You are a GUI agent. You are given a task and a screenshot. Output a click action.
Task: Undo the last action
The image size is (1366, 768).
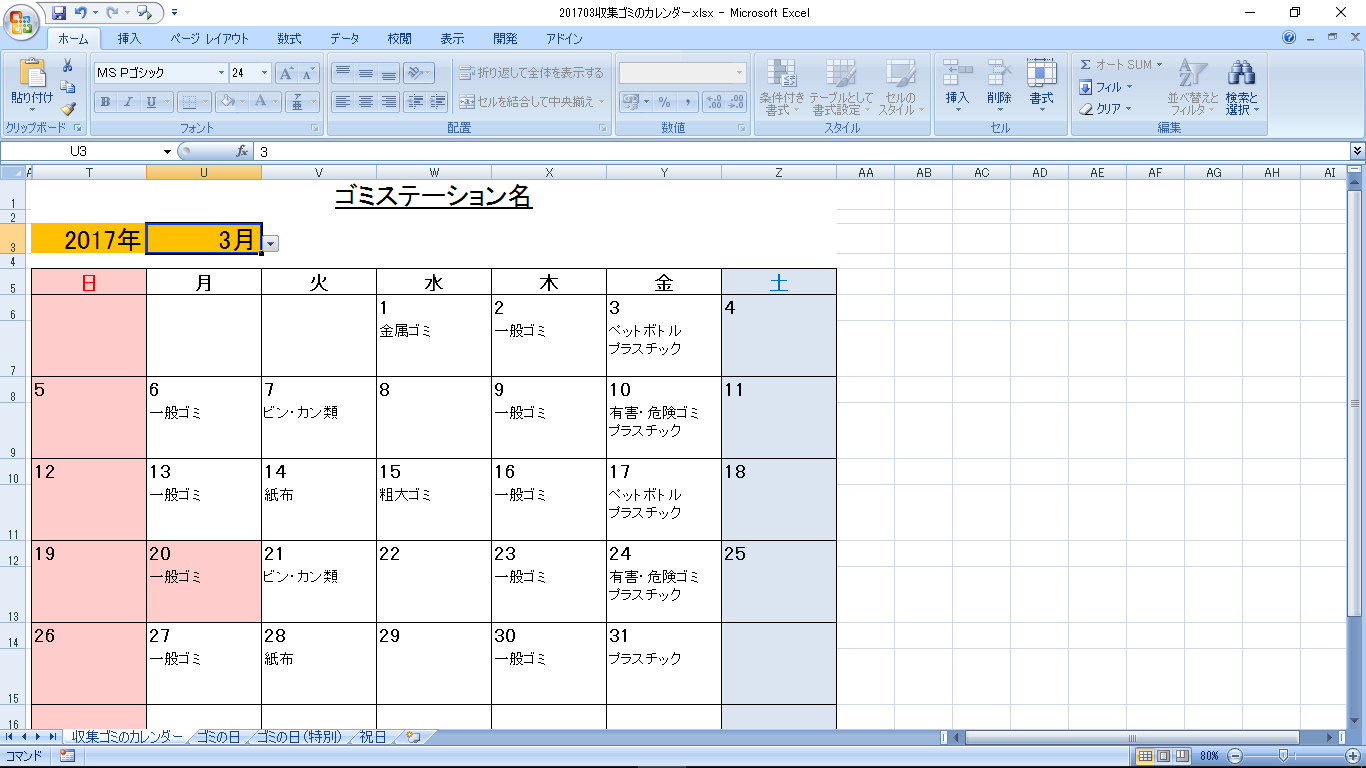pos(81,13)
